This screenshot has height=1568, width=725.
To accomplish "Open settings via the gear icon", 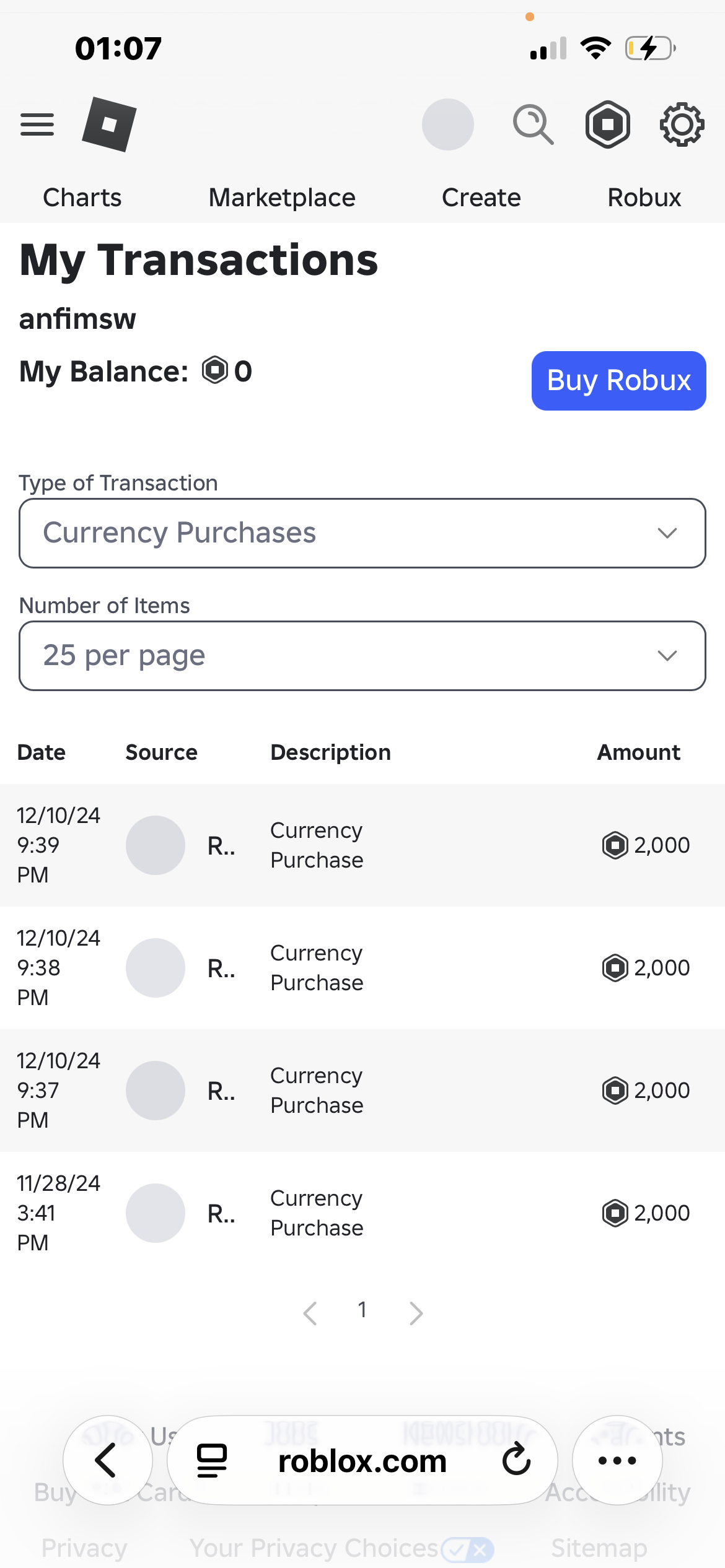I will tap(682, 124).
